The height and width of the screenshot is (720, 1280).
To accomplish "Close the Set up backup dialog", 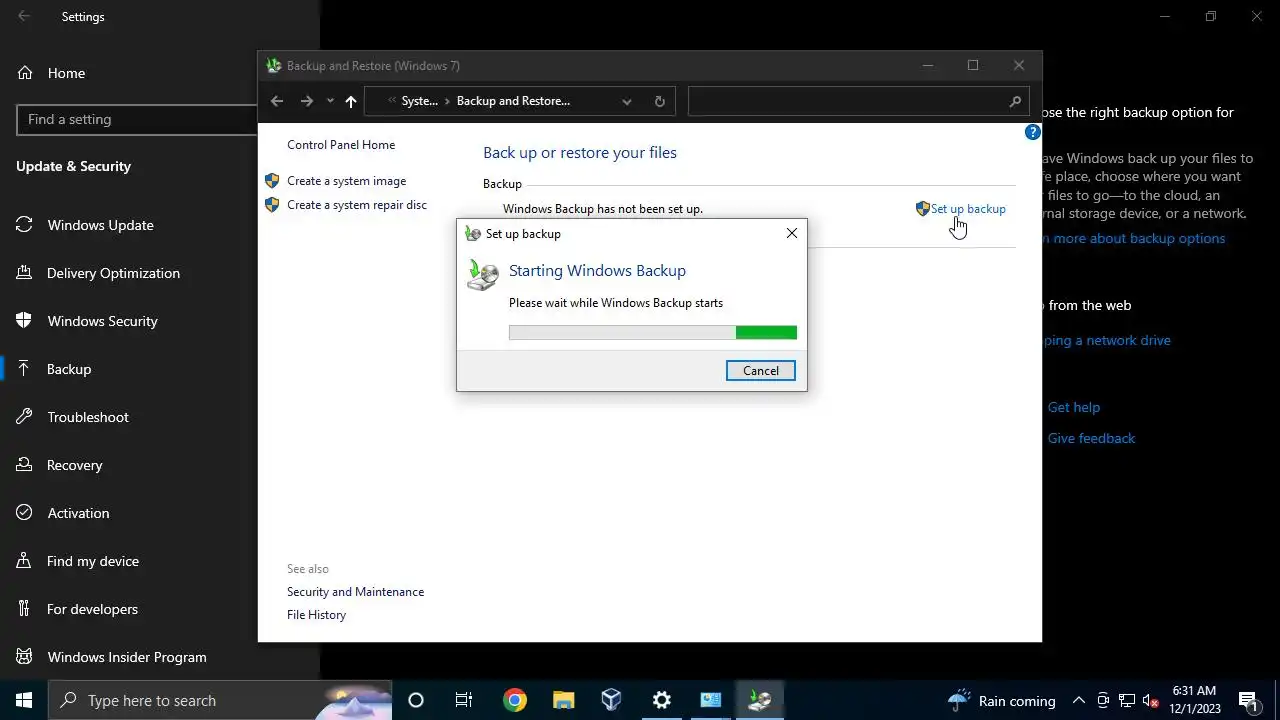I will [x=792, y=233].
